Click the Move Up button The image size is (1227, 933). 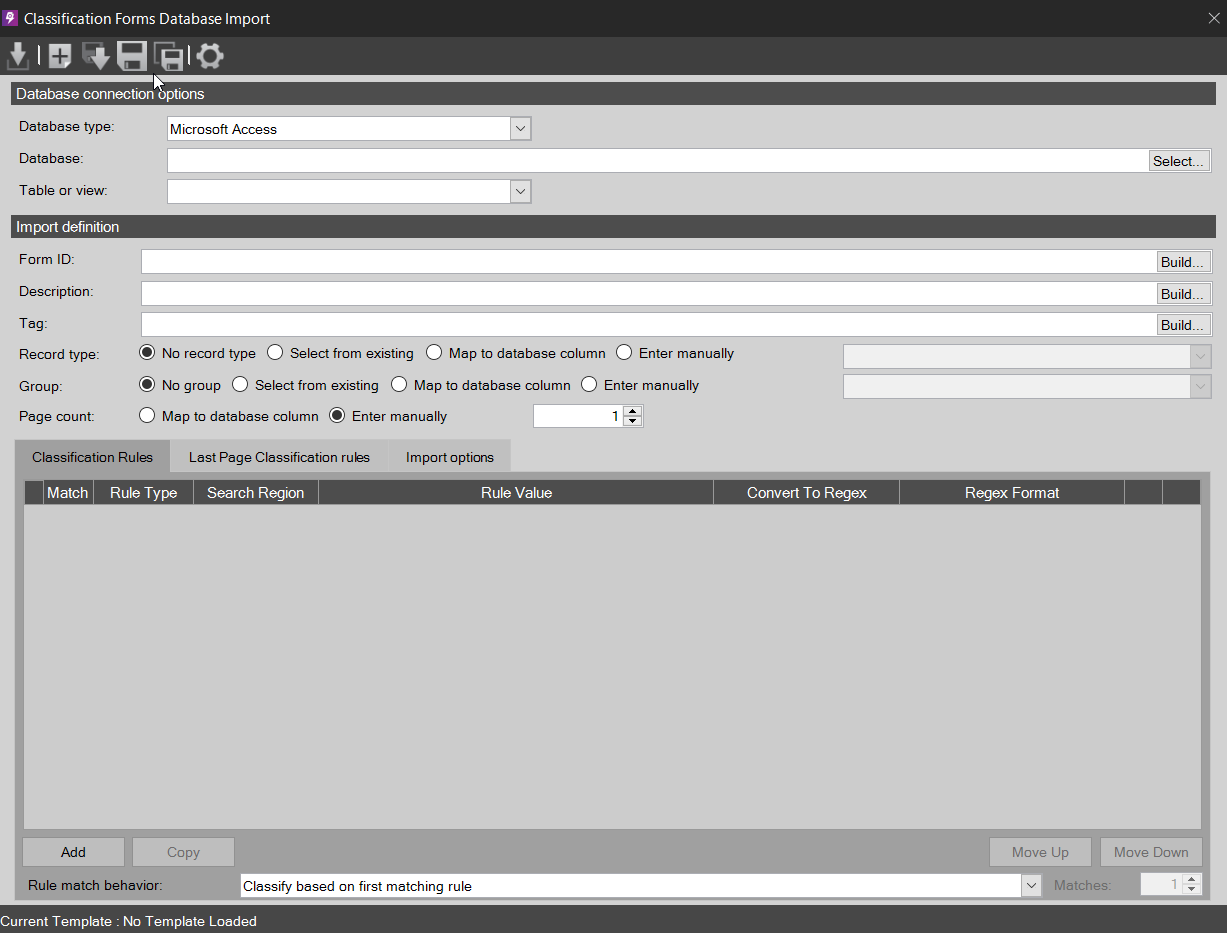1040,852
